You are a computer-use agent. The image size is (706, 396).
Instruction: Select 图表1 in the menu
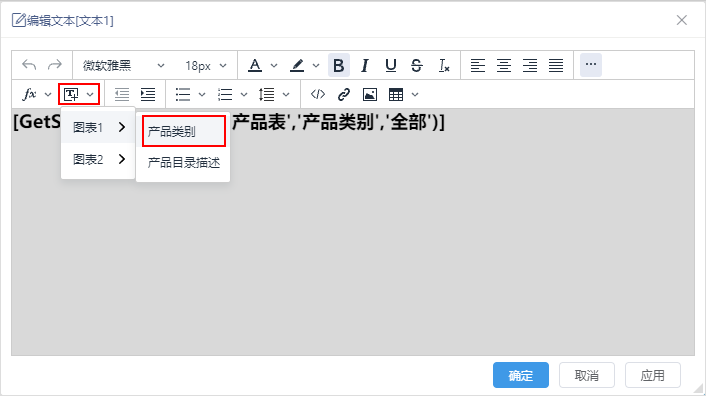pyautogui.click(x=98, y=127)
